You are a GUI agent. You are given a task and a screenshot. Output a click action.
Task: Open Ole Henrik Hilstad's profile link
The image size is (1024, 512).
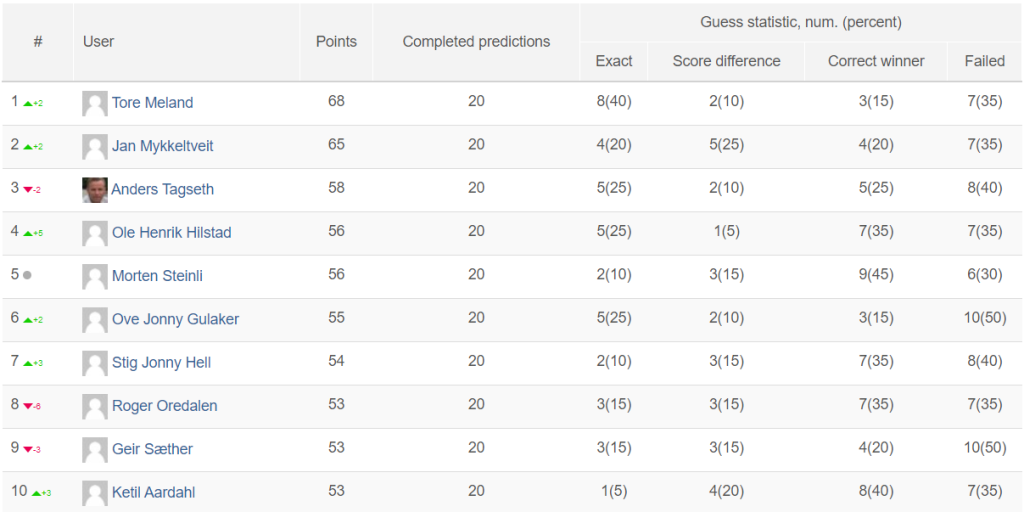171,232
